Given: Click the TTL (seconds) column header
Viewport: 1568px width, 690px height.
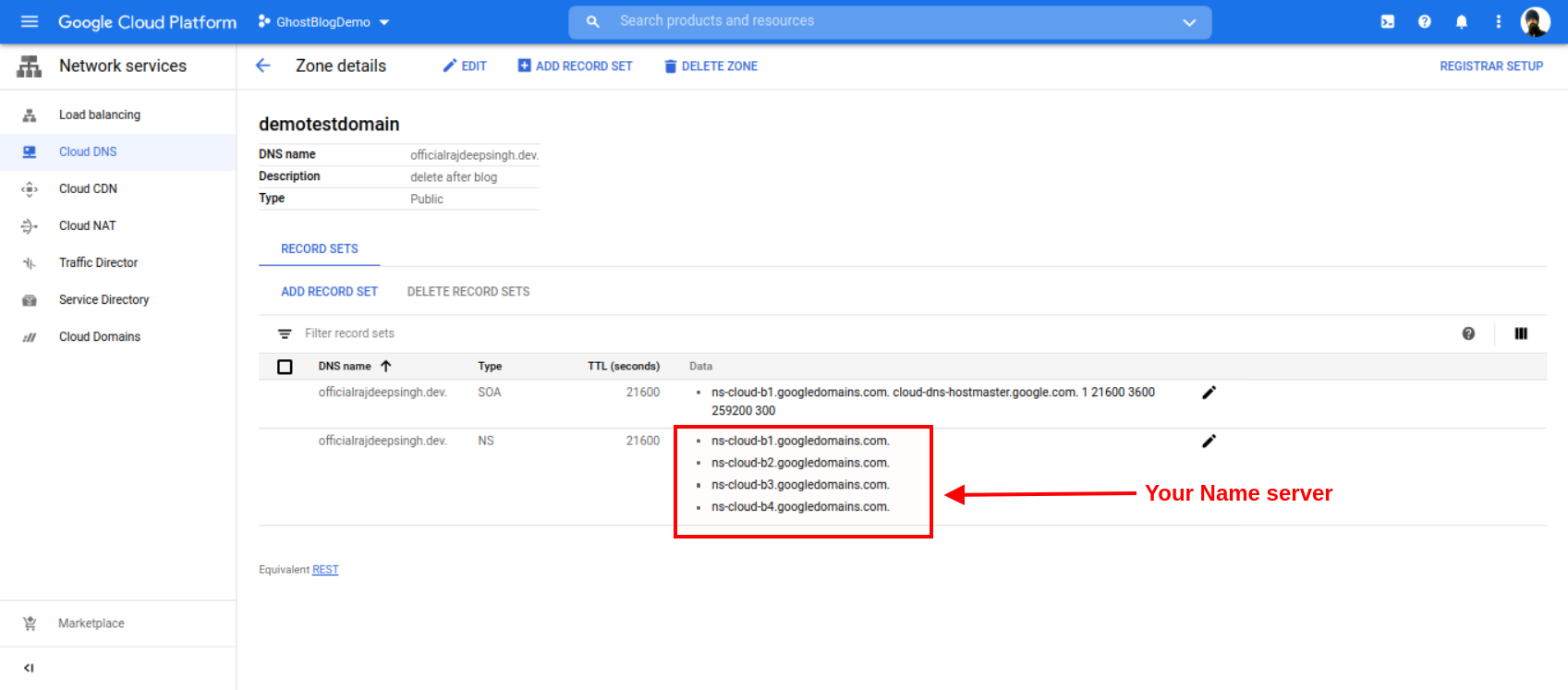Looking at the screenshot, I should point(624,366).
